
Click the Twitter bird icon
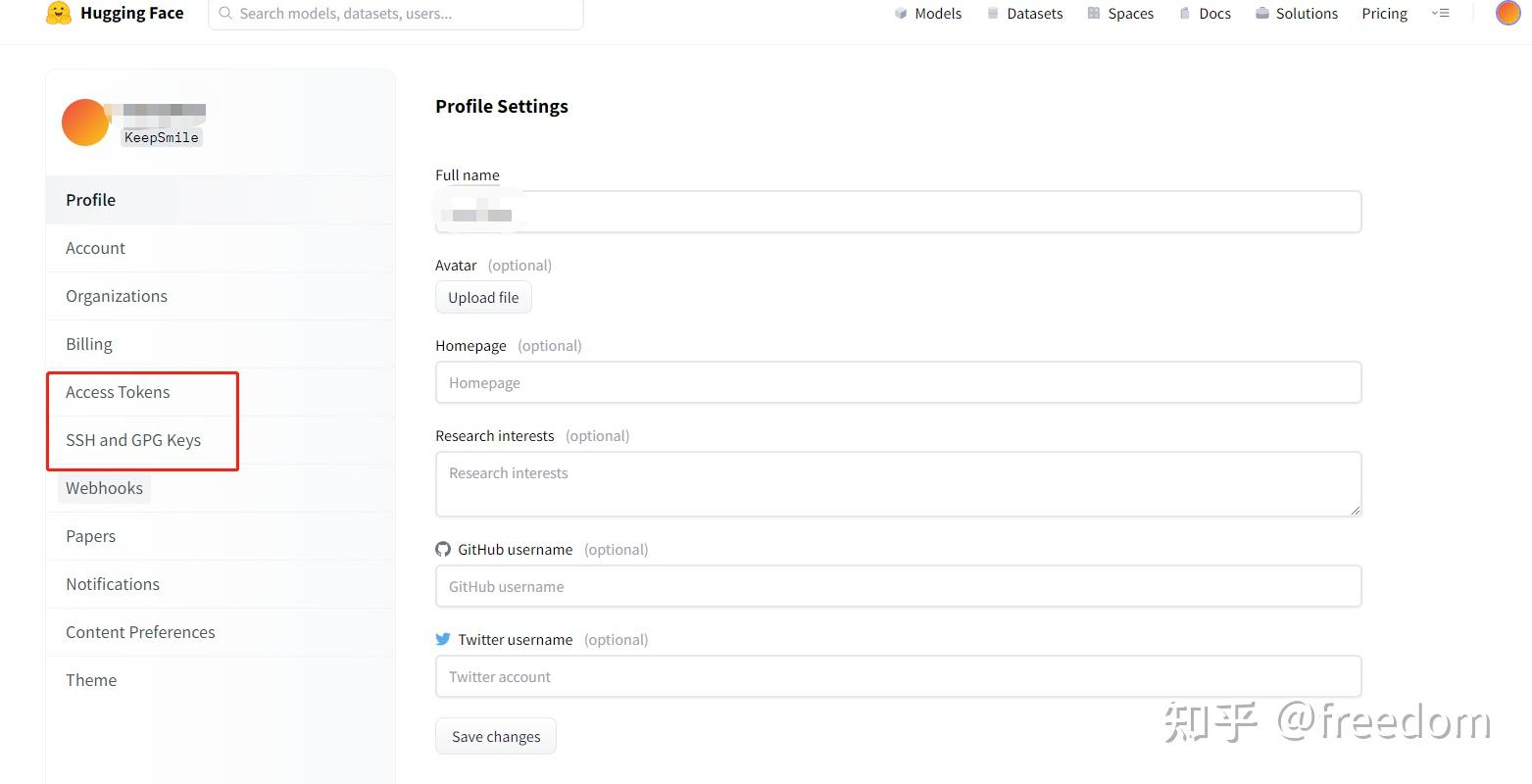point(443,640)
